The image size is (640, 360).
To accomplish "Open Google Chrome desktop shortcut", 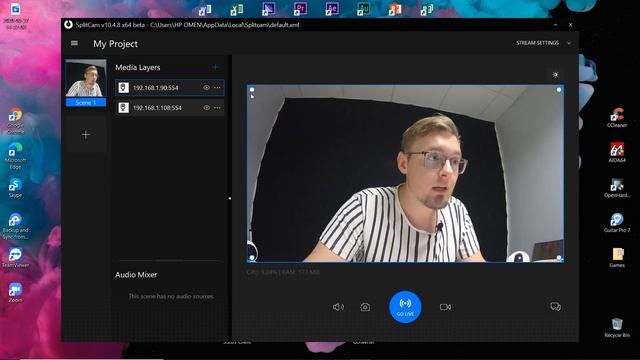I will coord(15,121).
